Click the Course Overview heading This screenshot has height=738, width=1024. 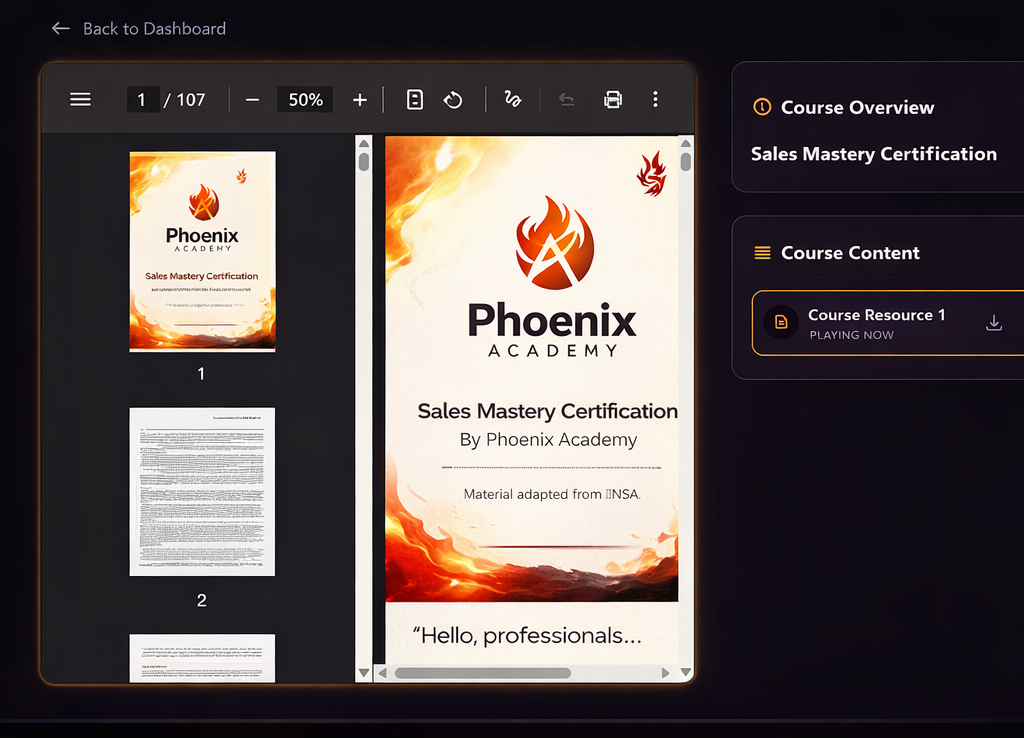pos(857,107)
